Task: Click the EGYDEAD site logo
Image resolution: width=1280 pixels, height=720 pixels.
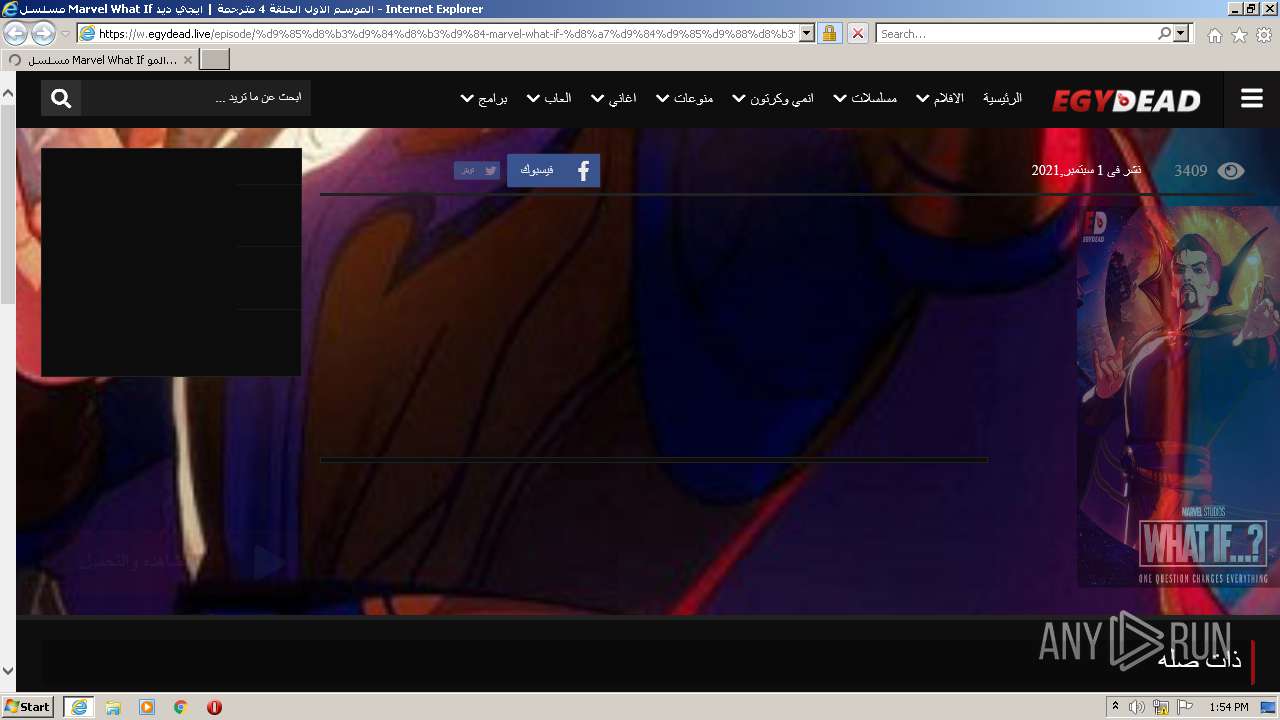Action: (1126, 100)
